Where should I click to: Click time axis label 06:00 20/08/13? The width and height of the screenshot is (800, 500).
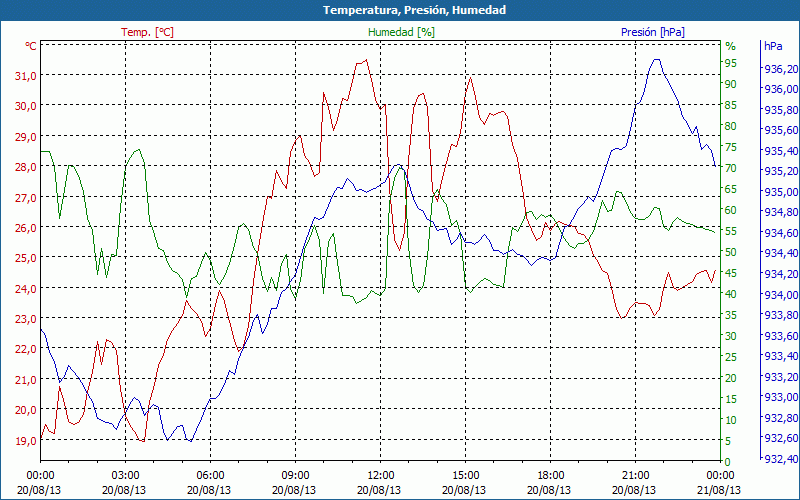210,483
